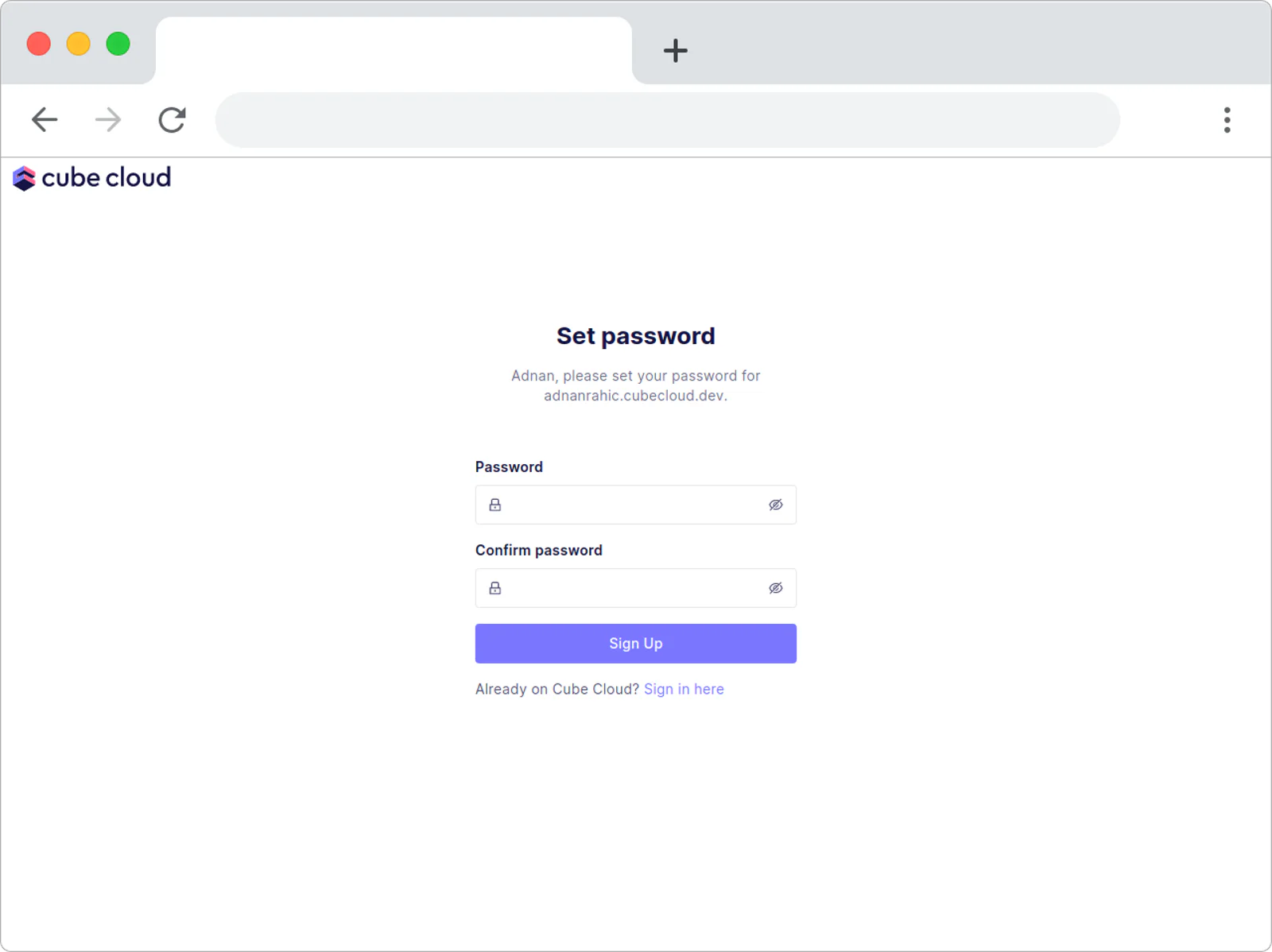Viewport: 1272px width, 952px height.
Task: Click the browser address bar
Action: pyautogui.click(x=668, y=120)
